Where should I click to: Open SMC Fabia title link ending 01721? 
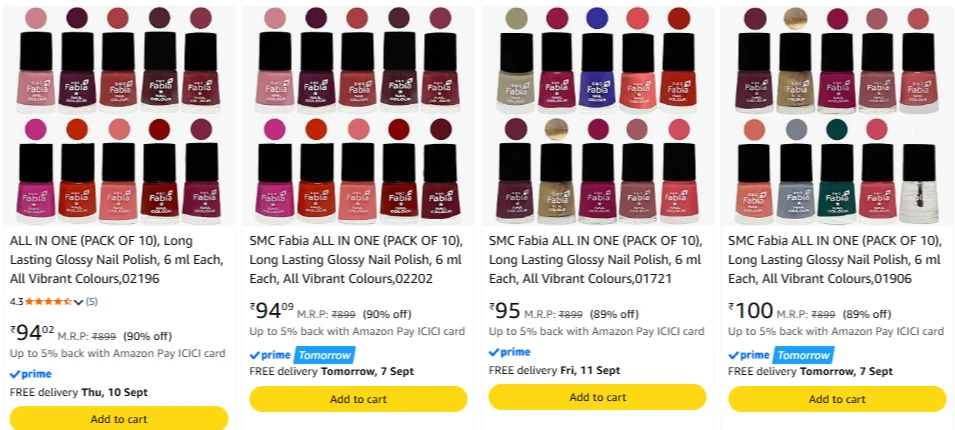(596, 259)
